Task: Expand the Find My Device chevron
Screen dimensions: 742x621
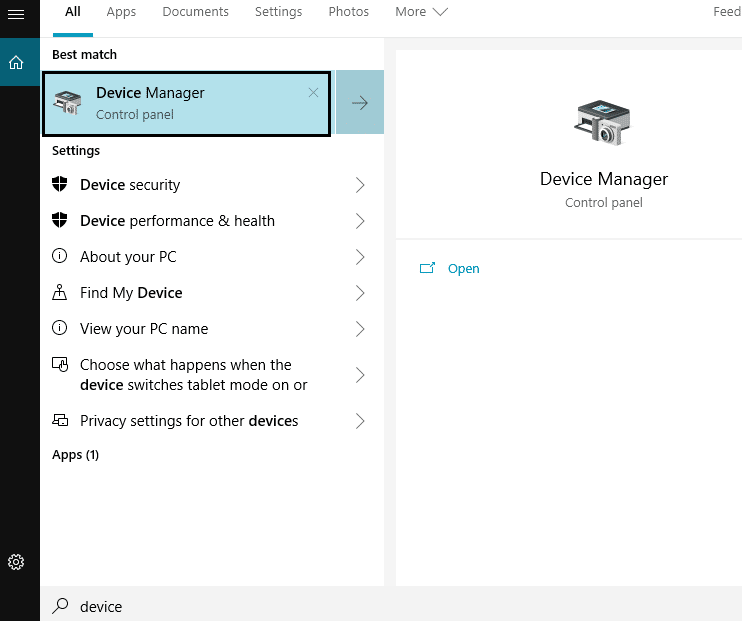Action: (360, 293)
